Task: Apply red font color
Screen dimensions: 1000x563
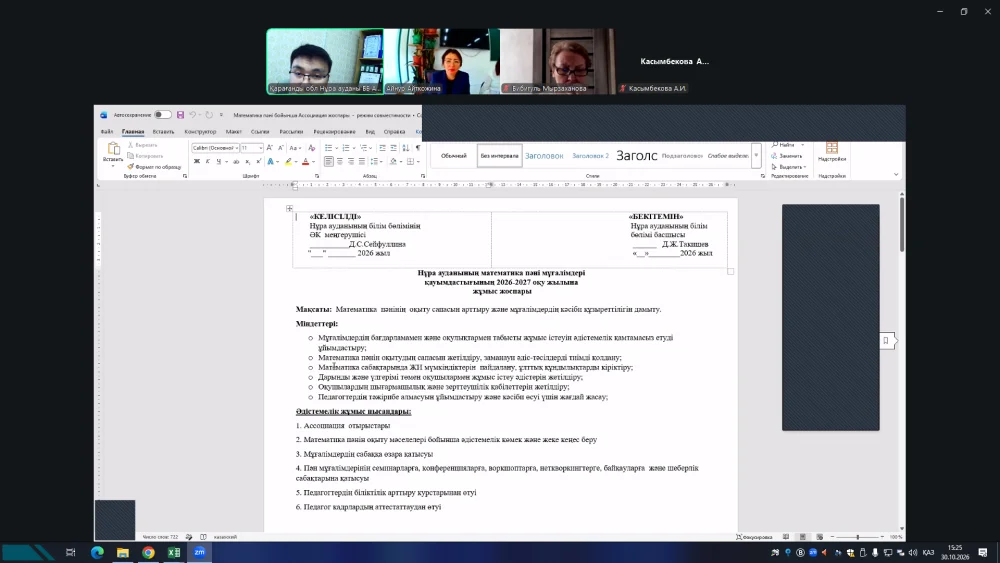Action: [x=305, y=162]
